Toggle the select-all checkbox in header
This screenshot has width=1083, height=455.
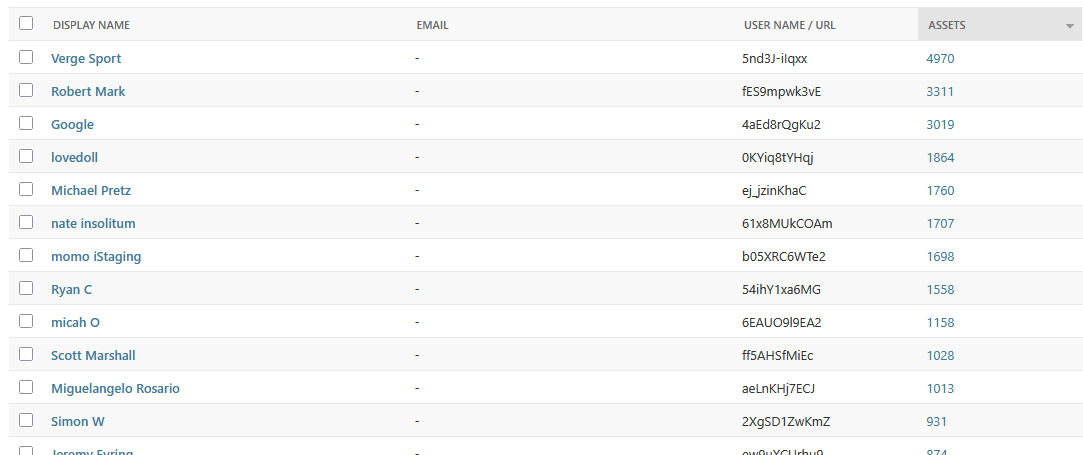pos(26,24)
